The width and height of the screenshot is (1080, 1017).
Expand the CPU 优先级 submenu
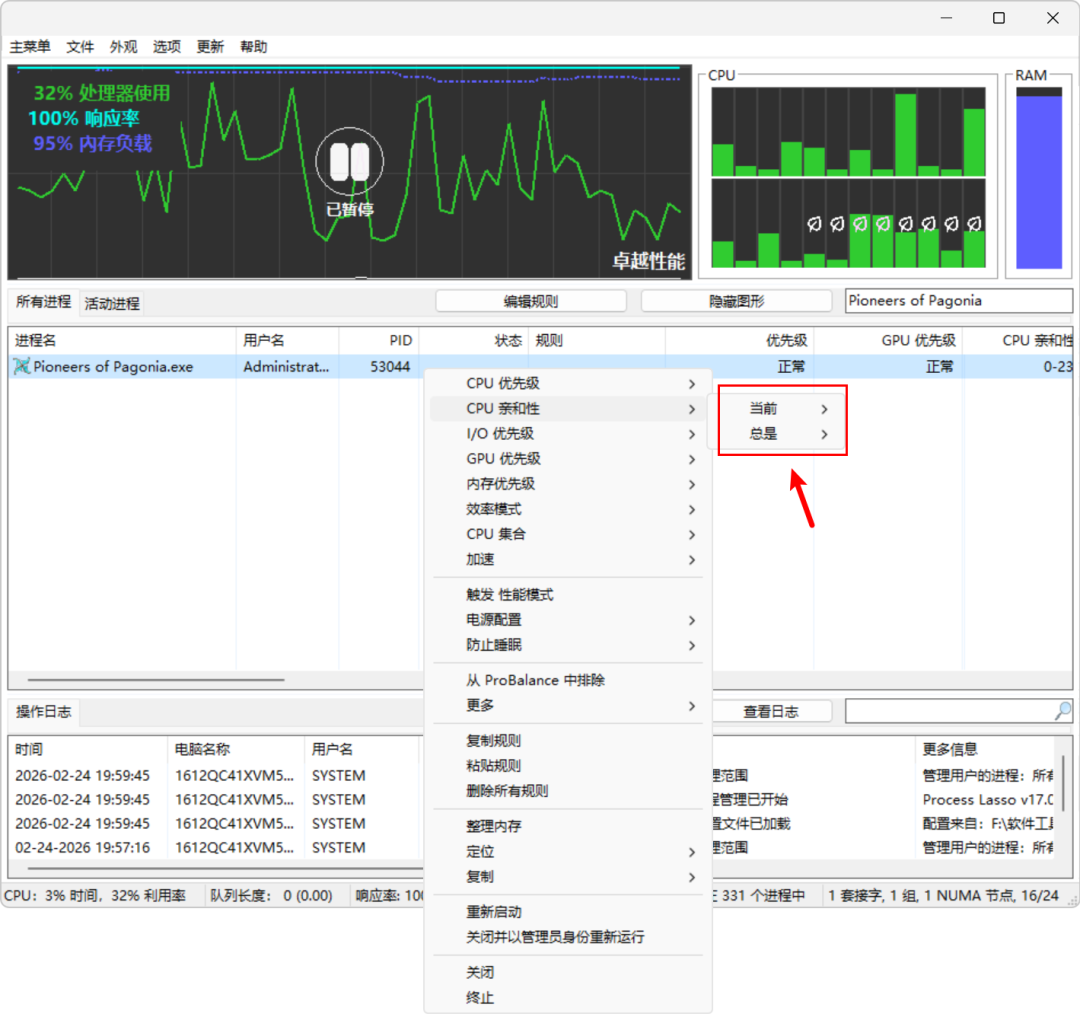point(568,384)
